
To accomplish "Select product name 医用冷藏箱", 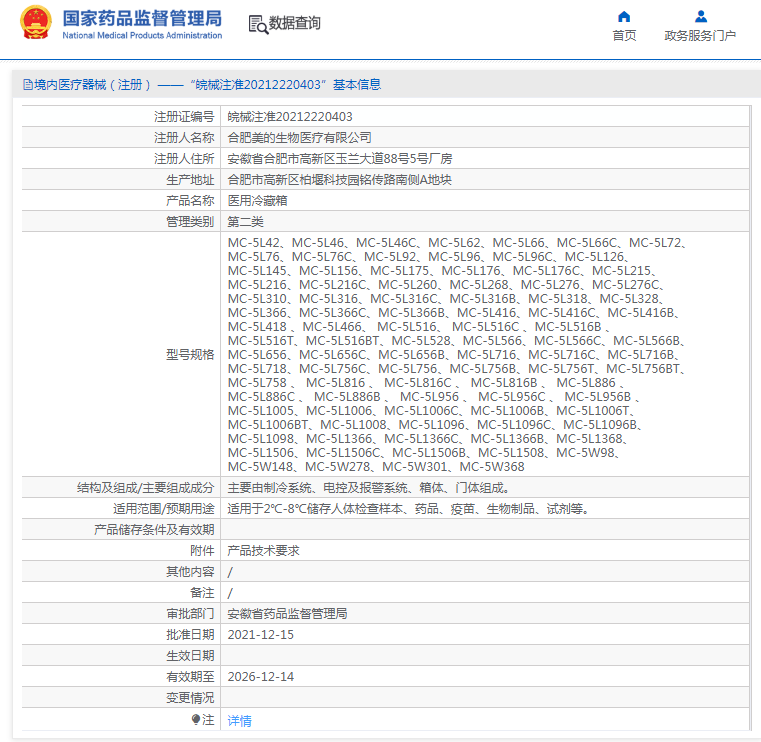I will (x=257, y=201).
